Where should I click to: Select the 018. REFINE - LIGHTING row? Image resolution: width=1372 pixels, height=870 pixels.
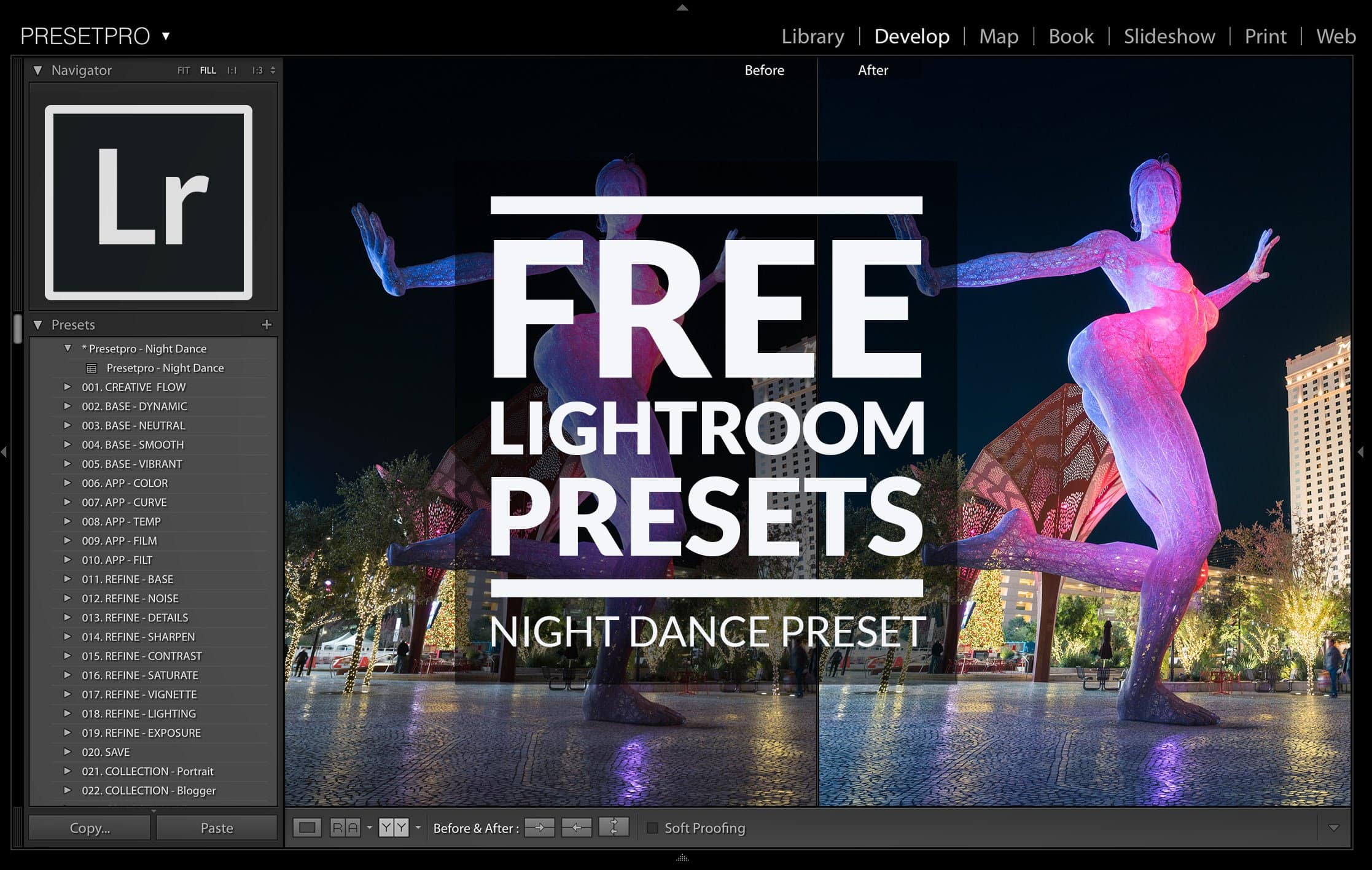point(160,713)
